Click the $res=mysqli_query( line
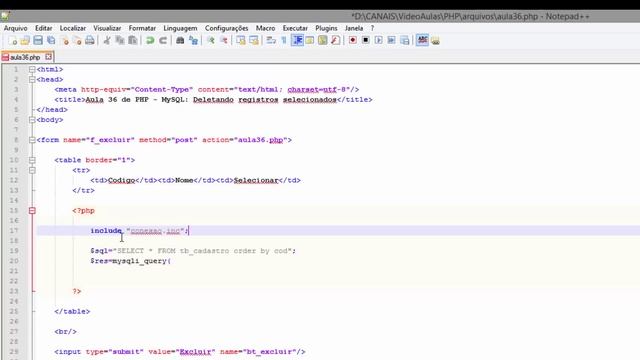 (131, 261)
